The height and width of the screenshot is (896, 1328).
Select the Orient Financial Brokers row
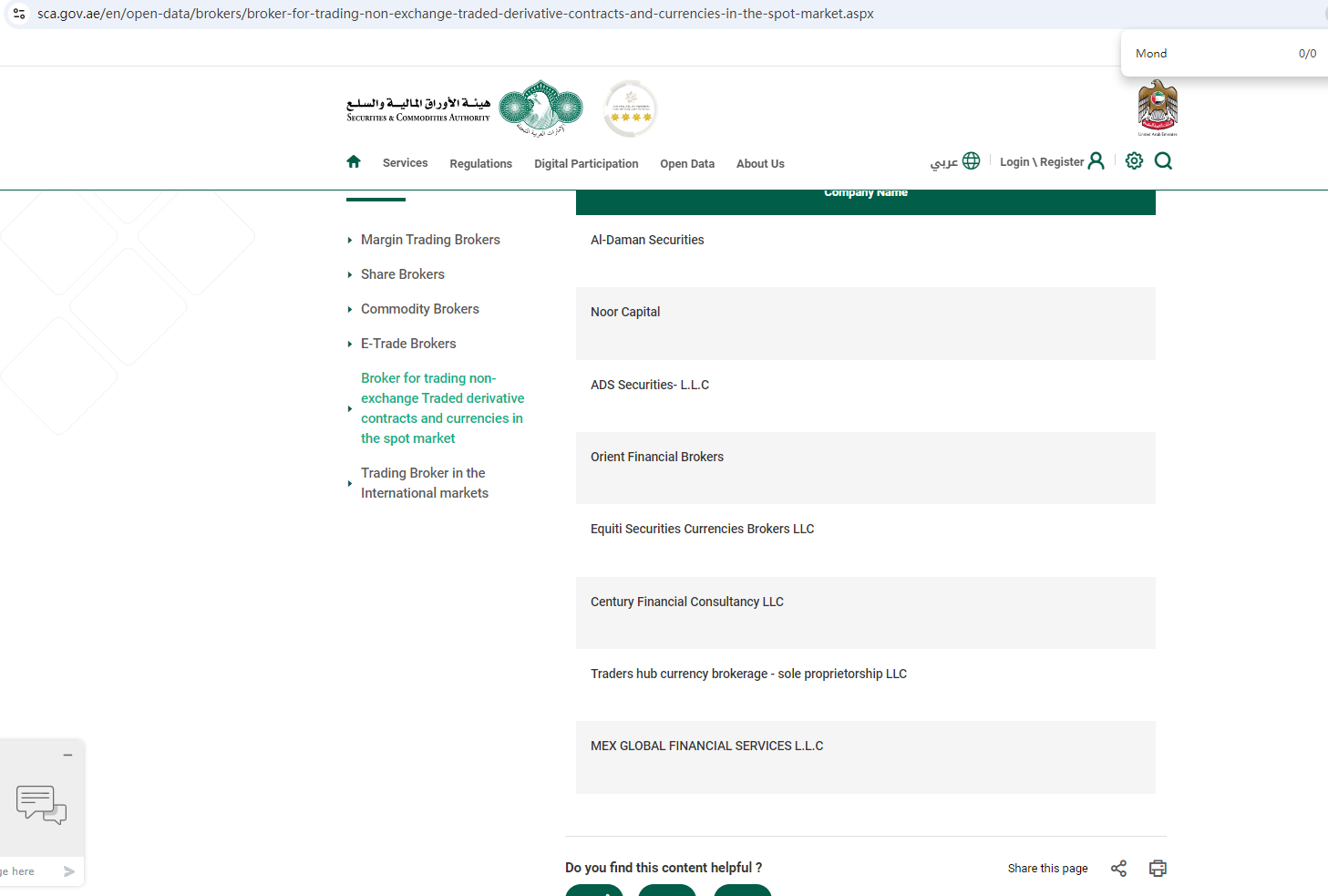tap(866, 469)
